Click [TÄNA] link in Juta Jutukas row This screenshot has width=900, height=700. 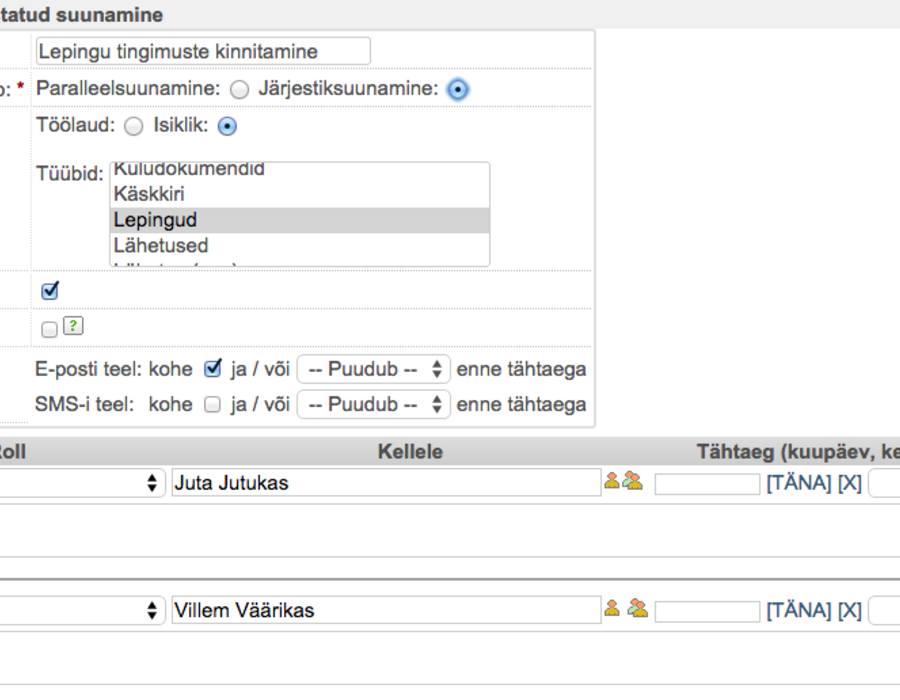tap(799, 483)
